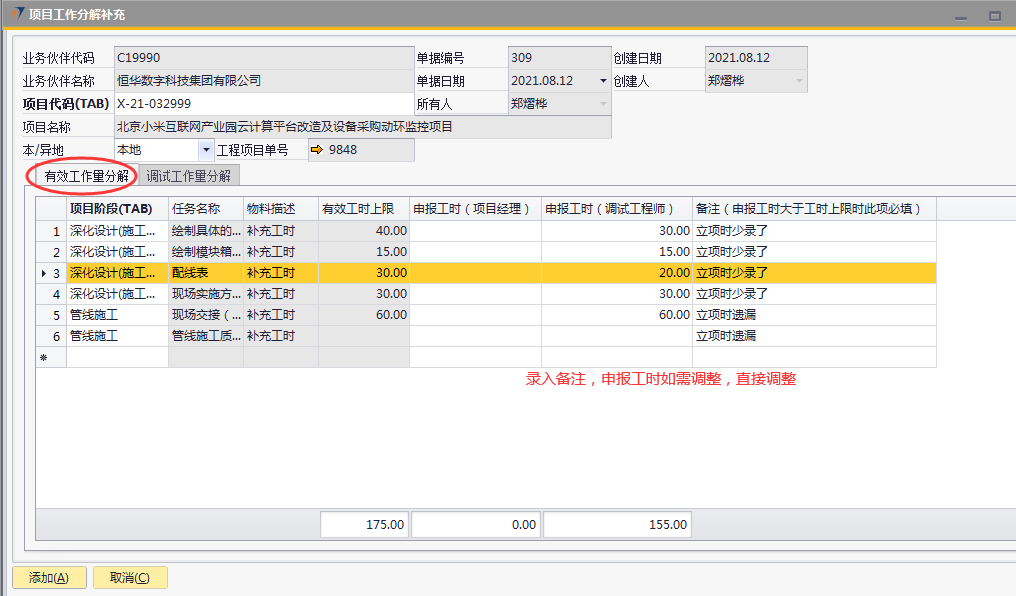The height and width of the screenshot is (596, 1016).
Task: Click the current-row arrow marker on row 3
Action: click(x=41, y=273)
